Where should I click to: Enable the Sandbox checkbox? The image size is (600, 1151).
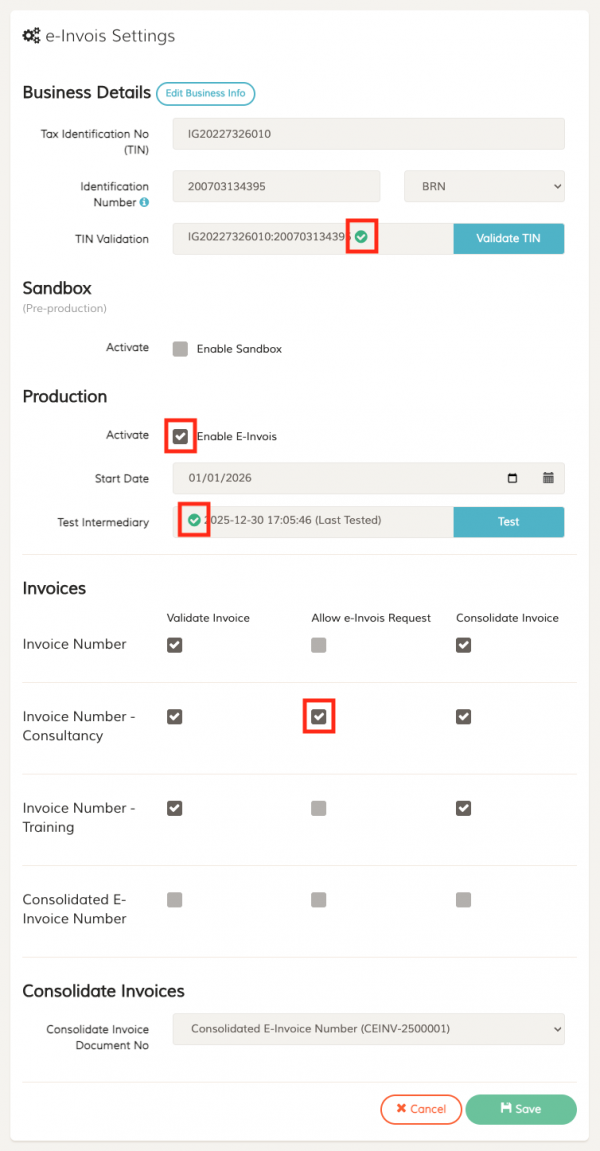click(x=180, y=349)
